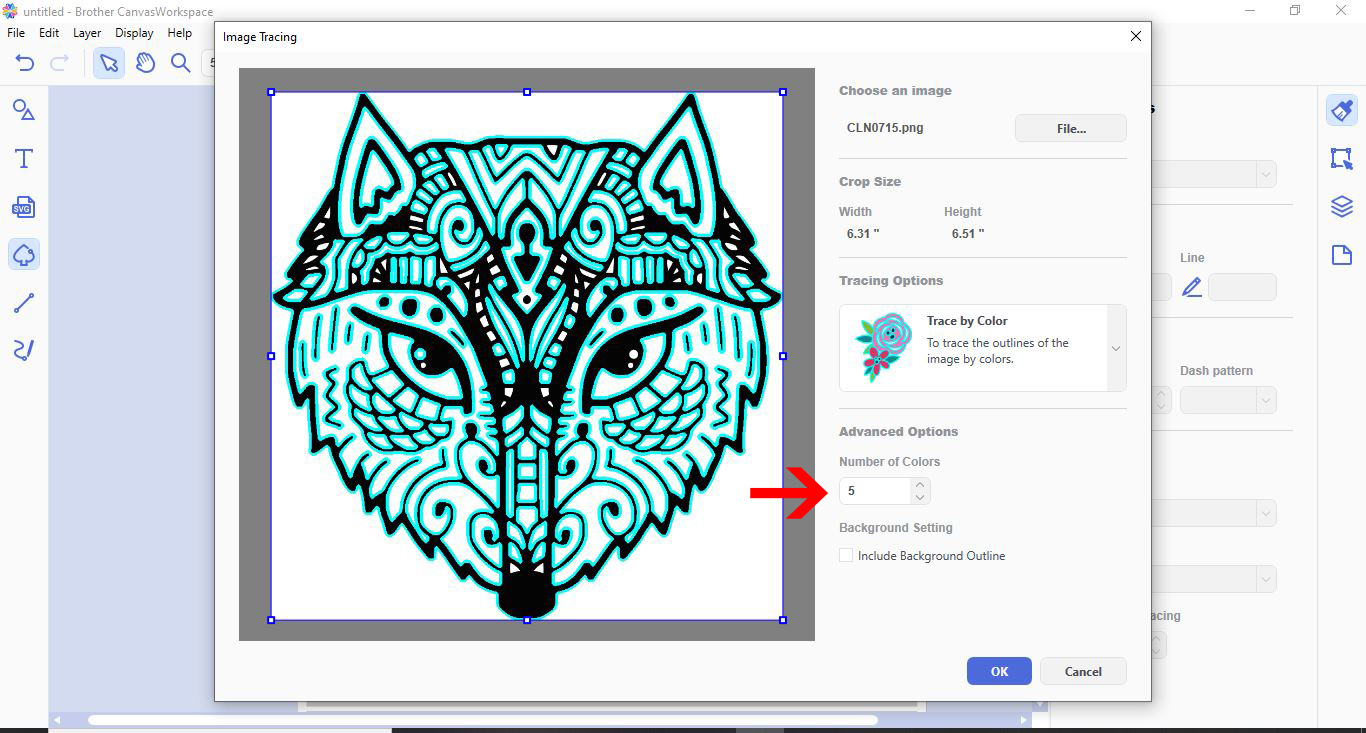This screenshot has height=733, width=1366.
Task: Open the Edit menu
Action: (49, 33)
